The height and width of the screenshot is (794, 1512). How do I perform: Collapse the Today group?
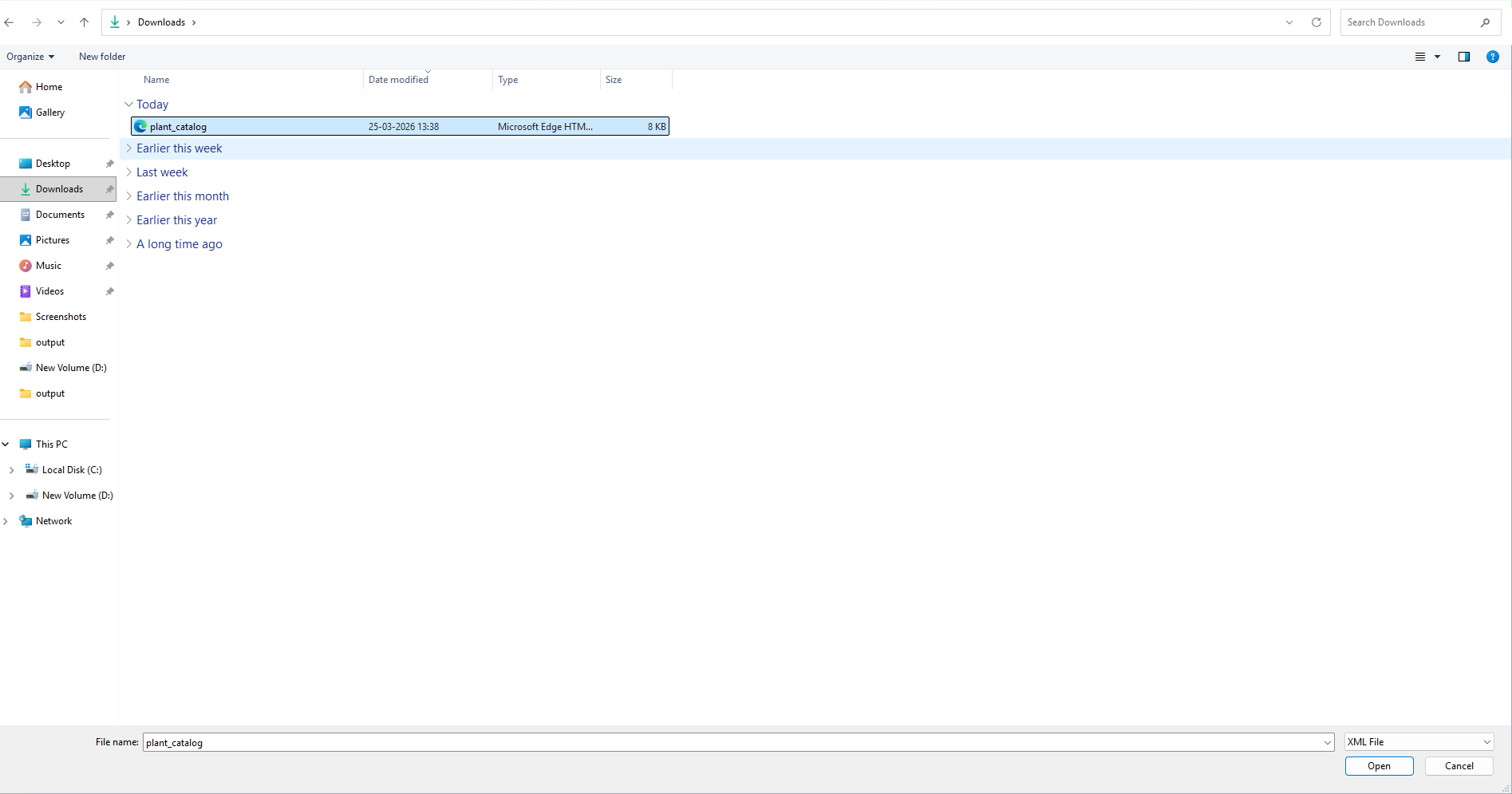click(x=128, y=105)
